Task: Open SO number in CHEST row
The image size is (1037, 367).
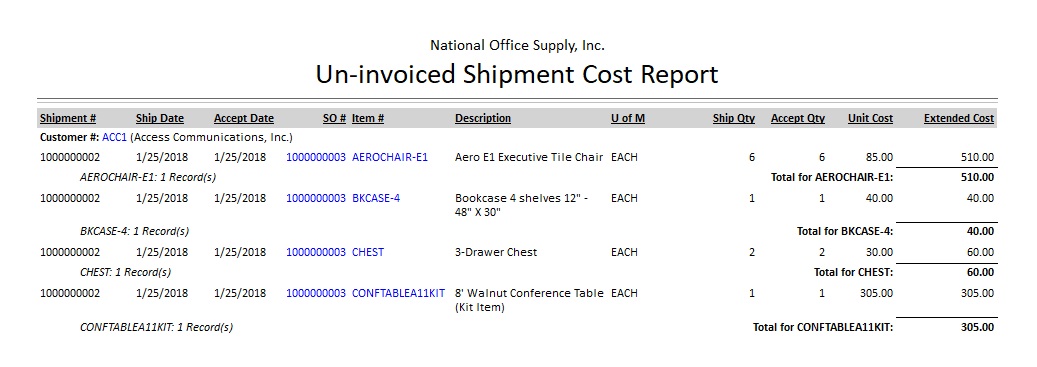Action: point(315,253)
